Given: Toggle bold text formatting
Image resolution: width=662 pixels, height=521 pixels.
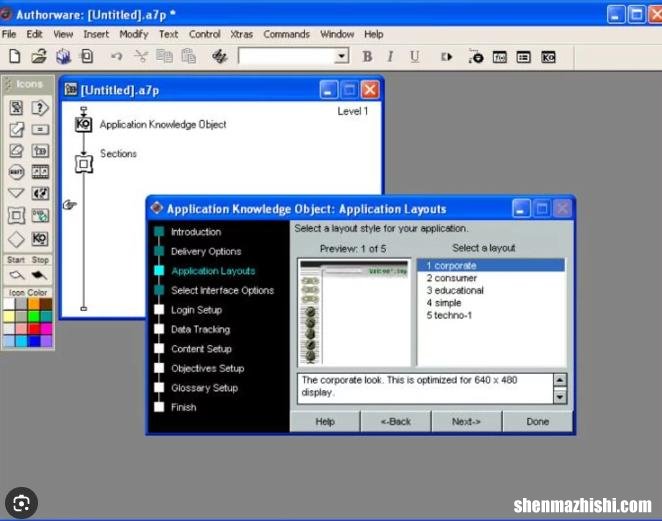Looking at the screenshot, I should [x=367, y=57].
